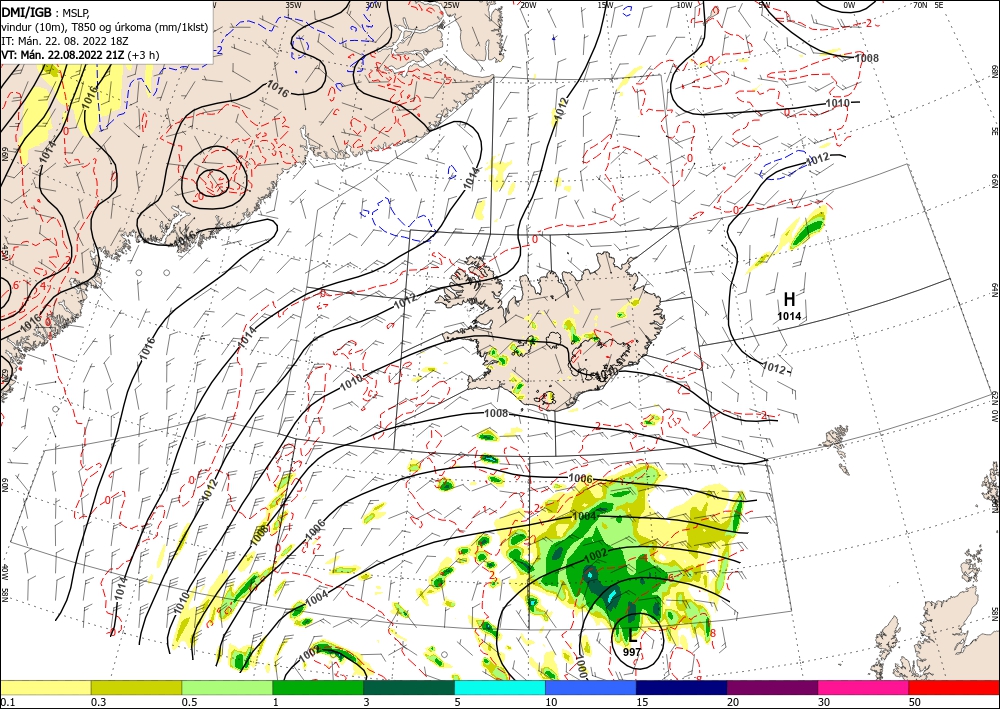Pick the cyan 5 mm legend swatch
Image resolution: width=1000 pixels, height=709 pixels.
pos(500,687)
